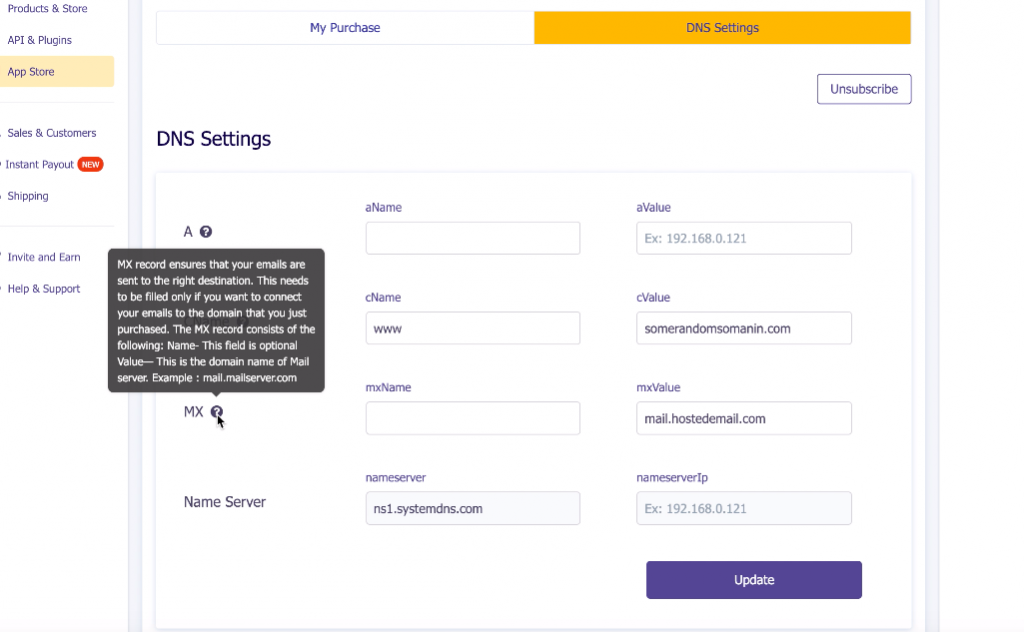
Task: Click the help icon next to A record
Action: coord(206,232)
